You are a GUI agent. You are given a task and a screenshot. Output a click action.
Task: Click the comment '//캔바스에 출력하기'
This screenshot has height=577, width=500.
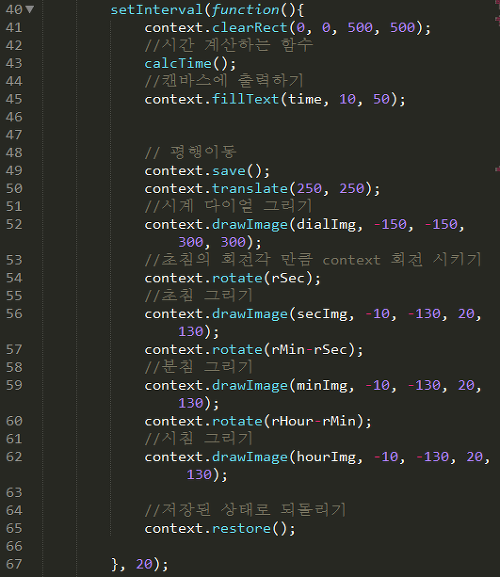pos(224,81)
